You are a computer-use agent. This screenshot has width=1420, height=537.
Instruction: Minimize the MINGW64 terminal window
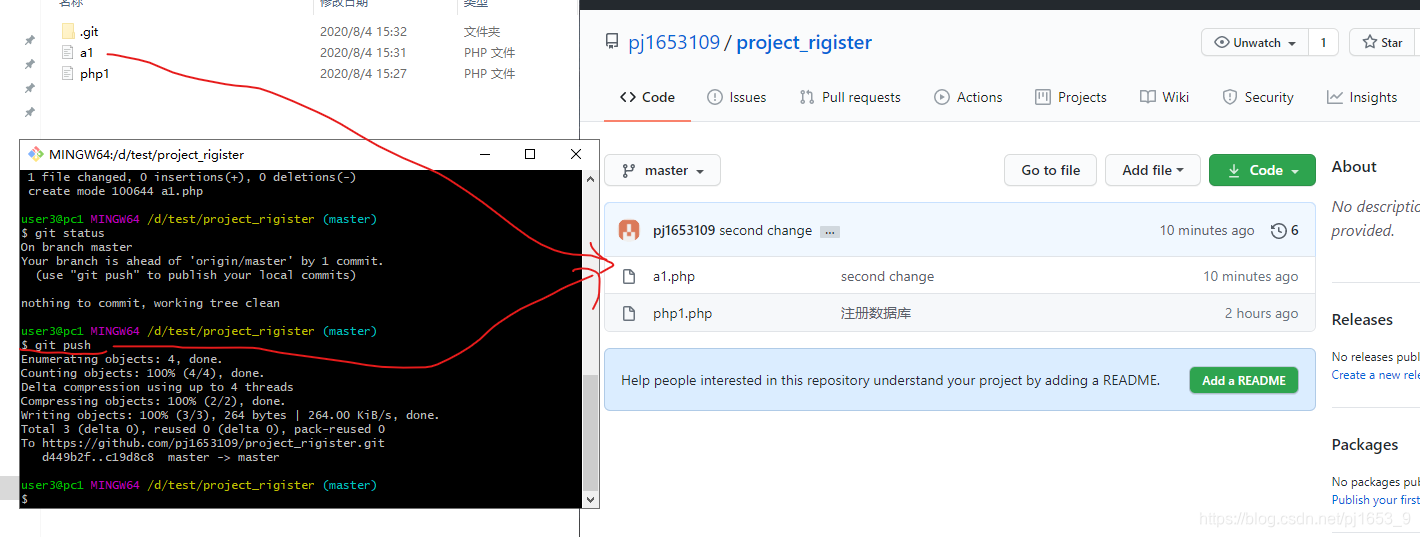point(485,154)
